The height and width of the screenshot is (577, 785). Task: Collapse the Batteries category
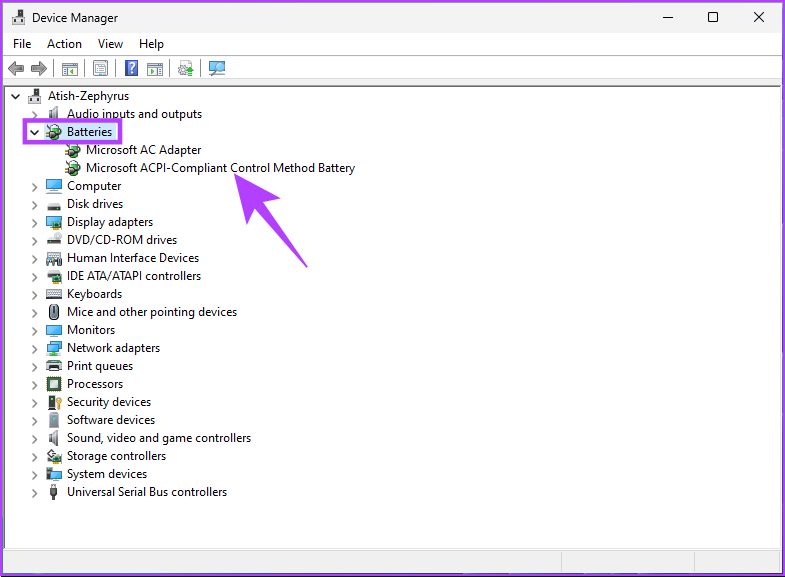click(x=35, y=132)
